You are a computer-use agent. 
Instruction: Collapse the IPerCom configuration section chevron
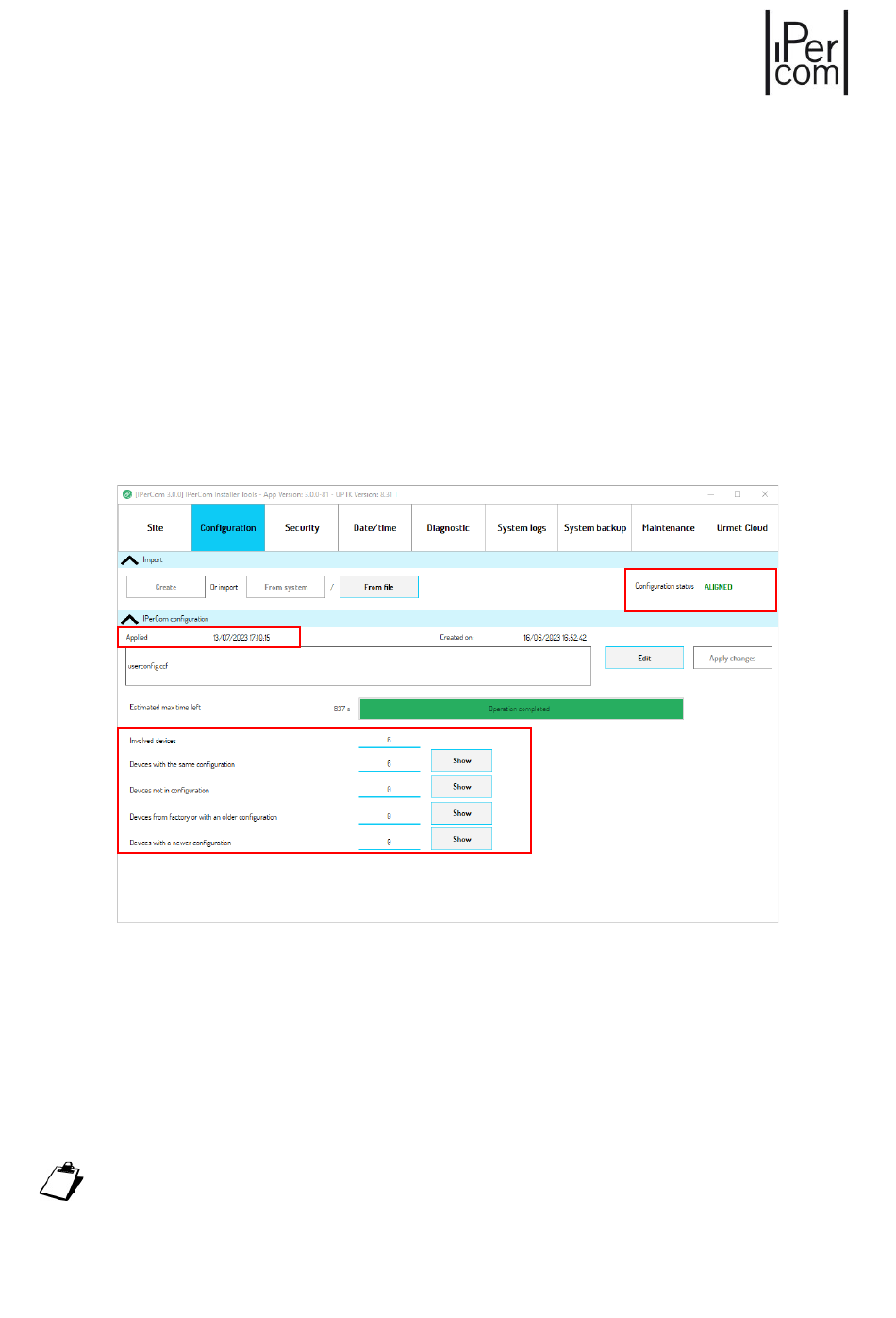coord(130,620)
